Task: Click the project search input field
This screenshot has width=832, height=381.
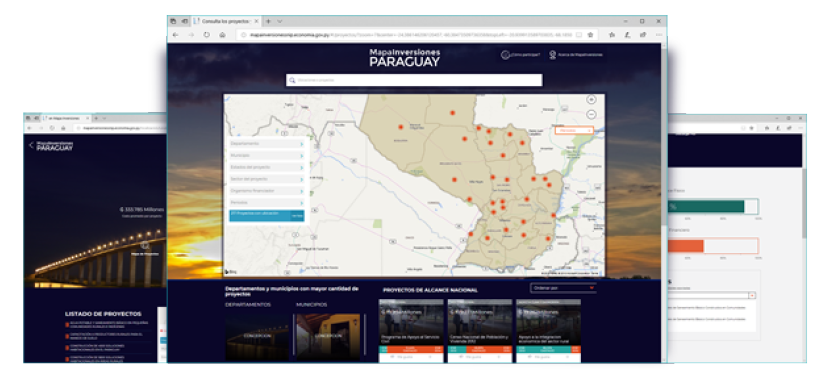Action: coord(414,80)
